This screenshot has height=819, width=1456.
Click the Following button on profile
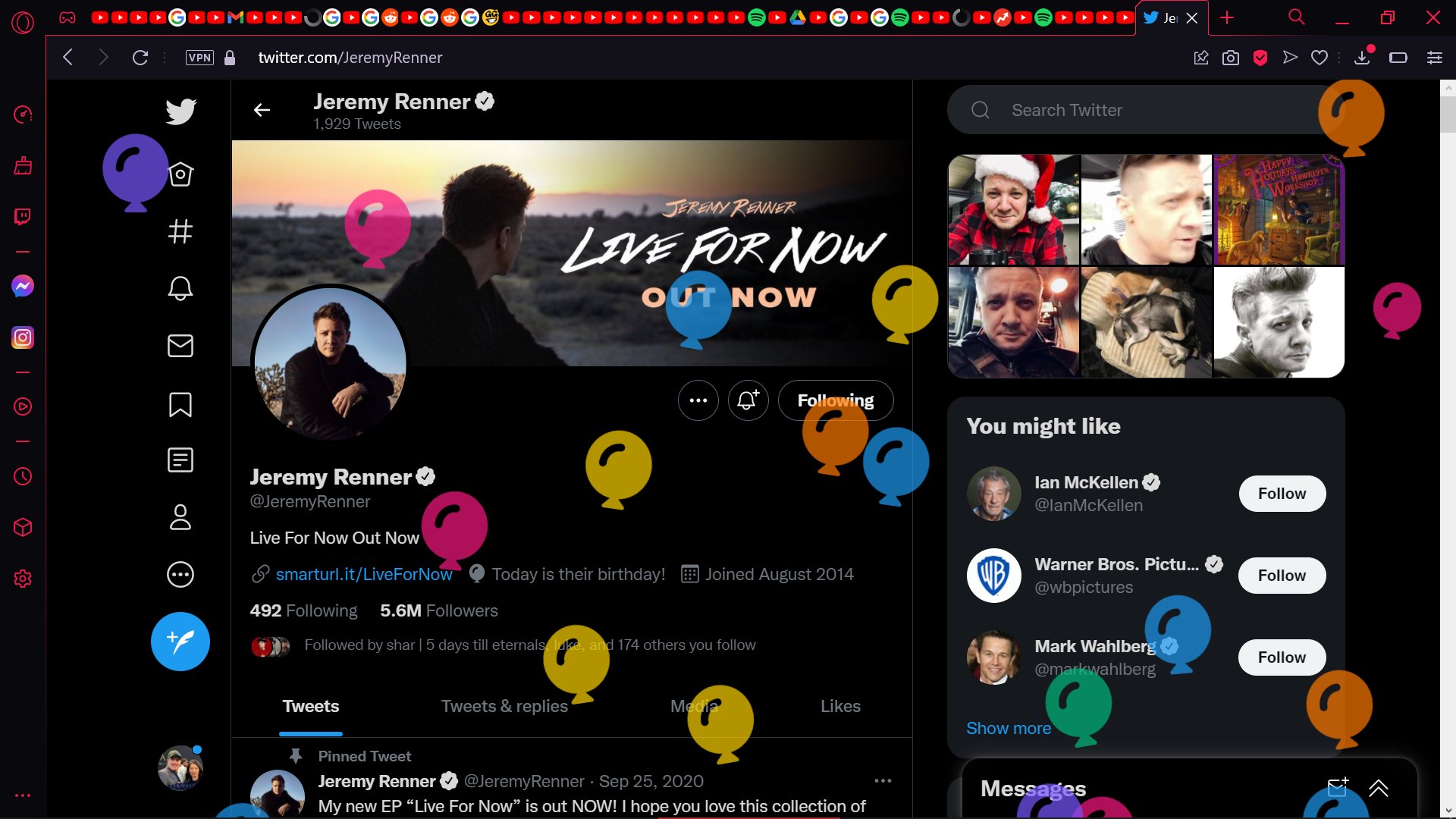(836, 400)
